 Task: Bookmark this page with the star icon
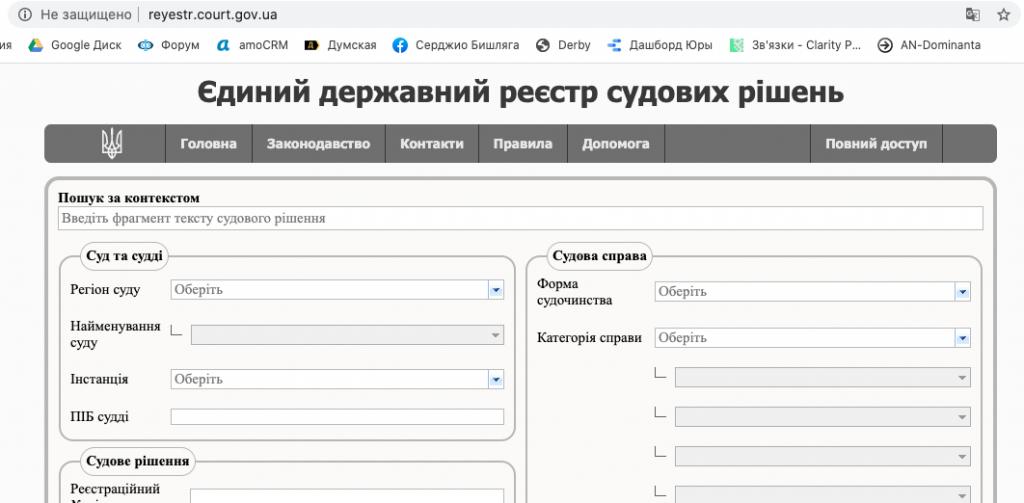(x=1003, y=14)
